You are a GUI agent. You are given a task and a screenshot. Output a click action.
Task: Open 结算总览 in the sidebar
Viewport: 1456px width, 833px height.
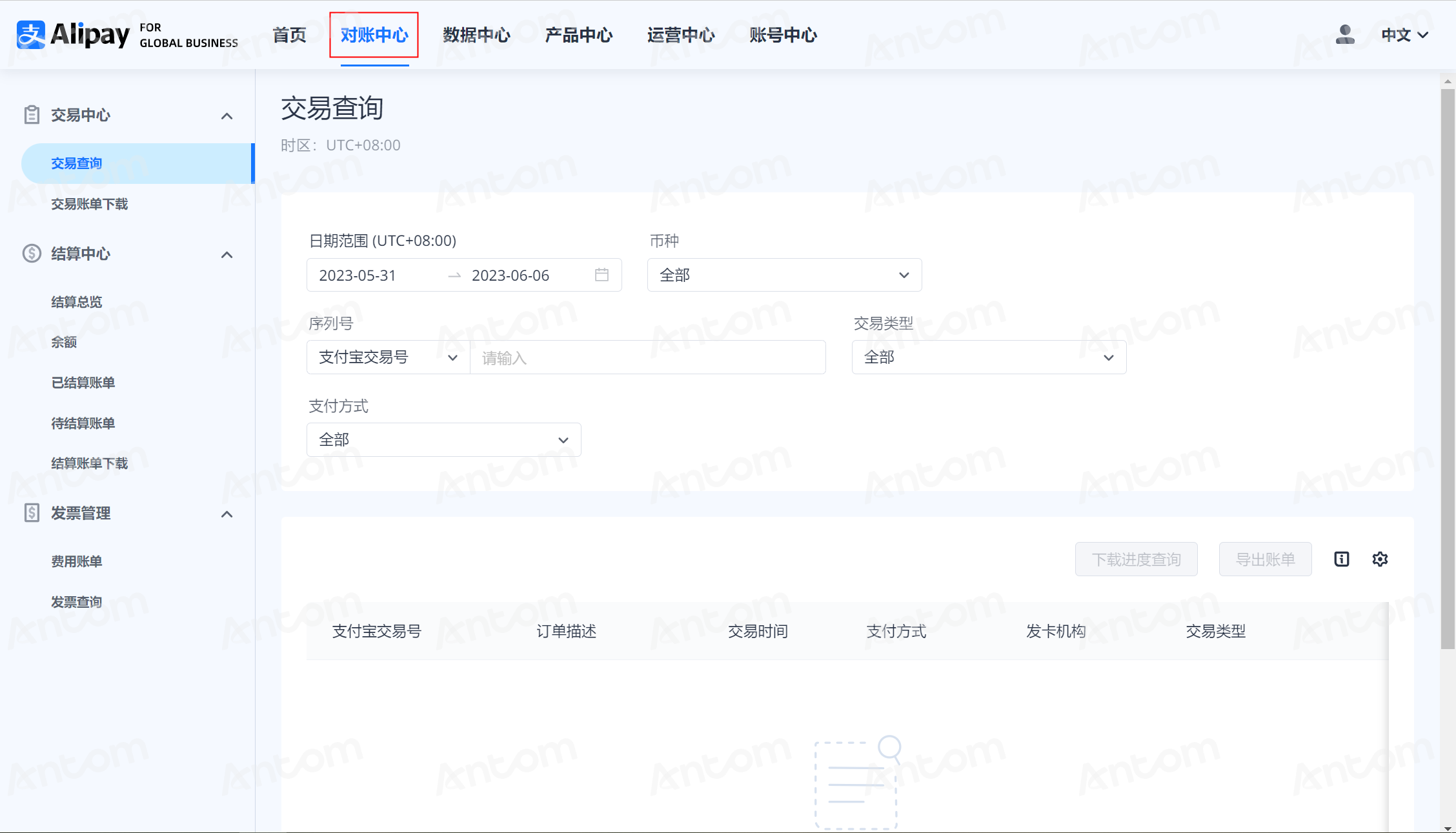(x=77, y=302)
